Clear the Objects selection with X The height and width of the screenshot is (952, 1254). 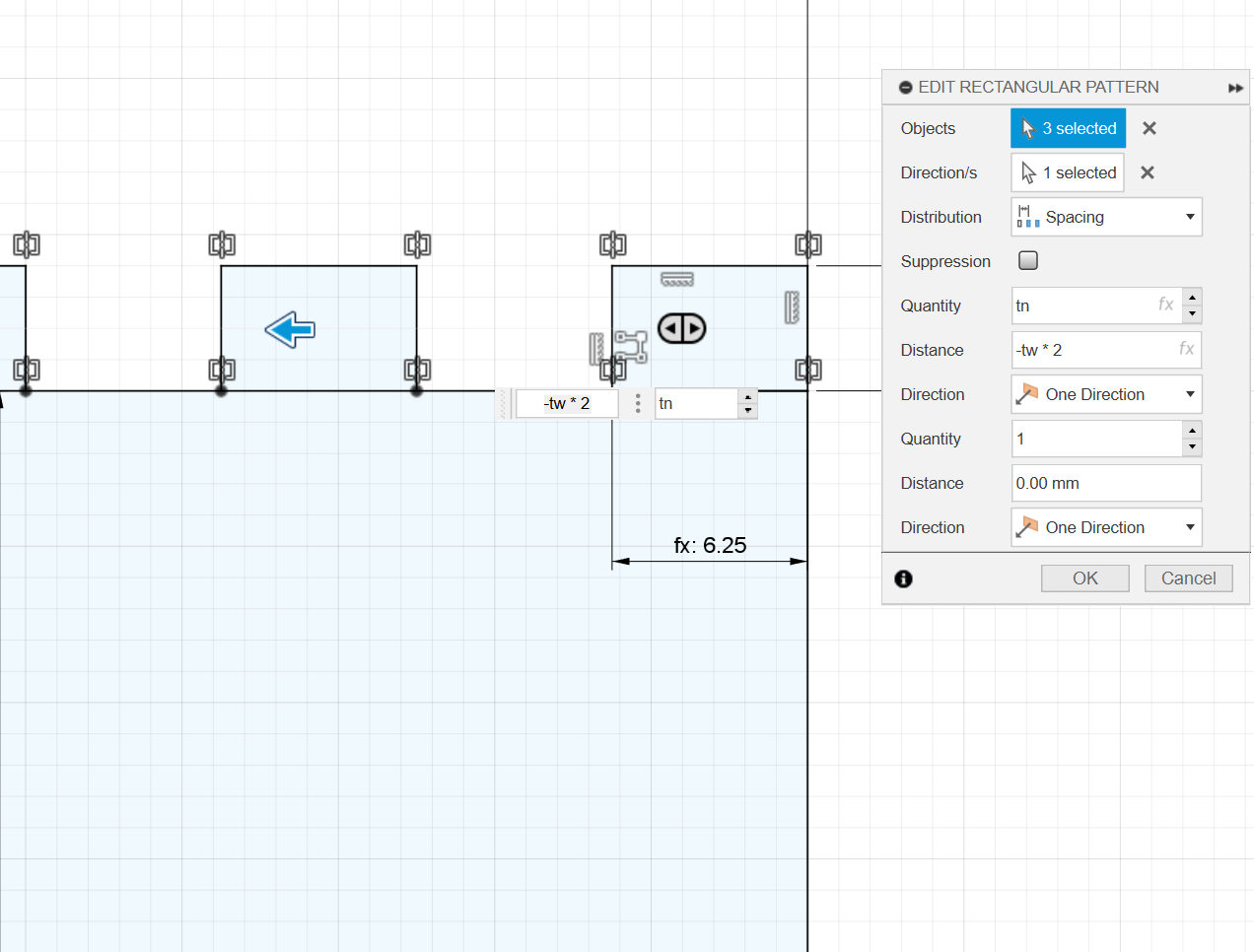coord(1149,128)
